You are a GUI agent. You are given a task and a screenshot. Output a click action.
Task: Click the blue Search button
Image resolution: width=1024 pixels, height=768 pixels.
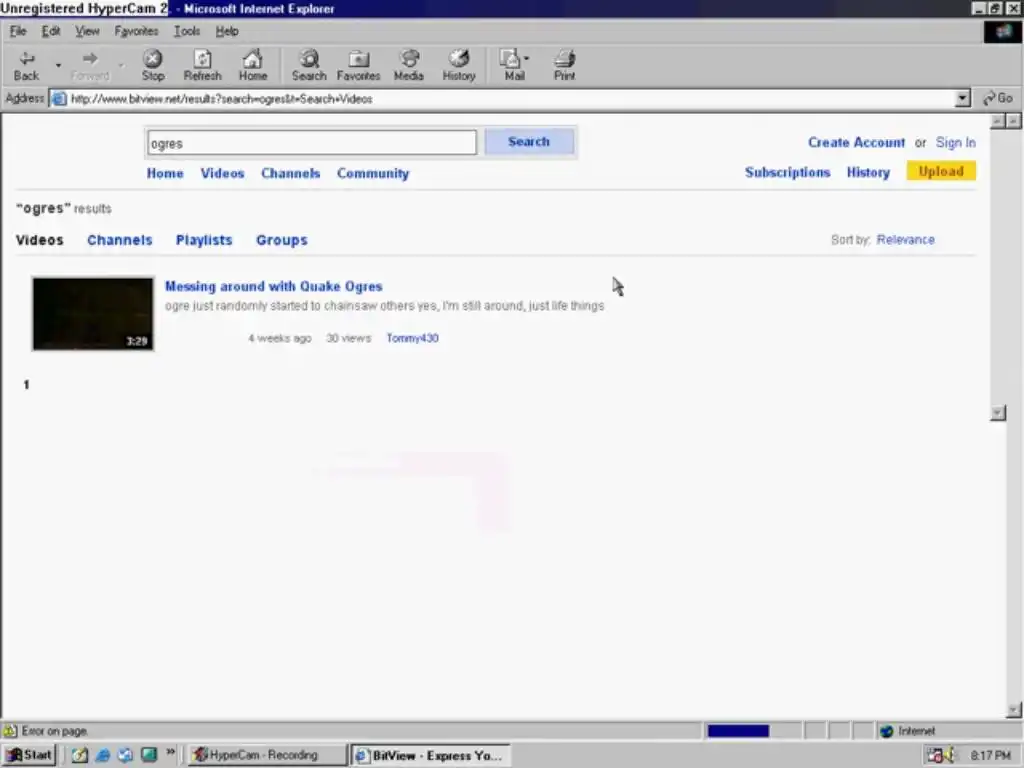[529, 142]
